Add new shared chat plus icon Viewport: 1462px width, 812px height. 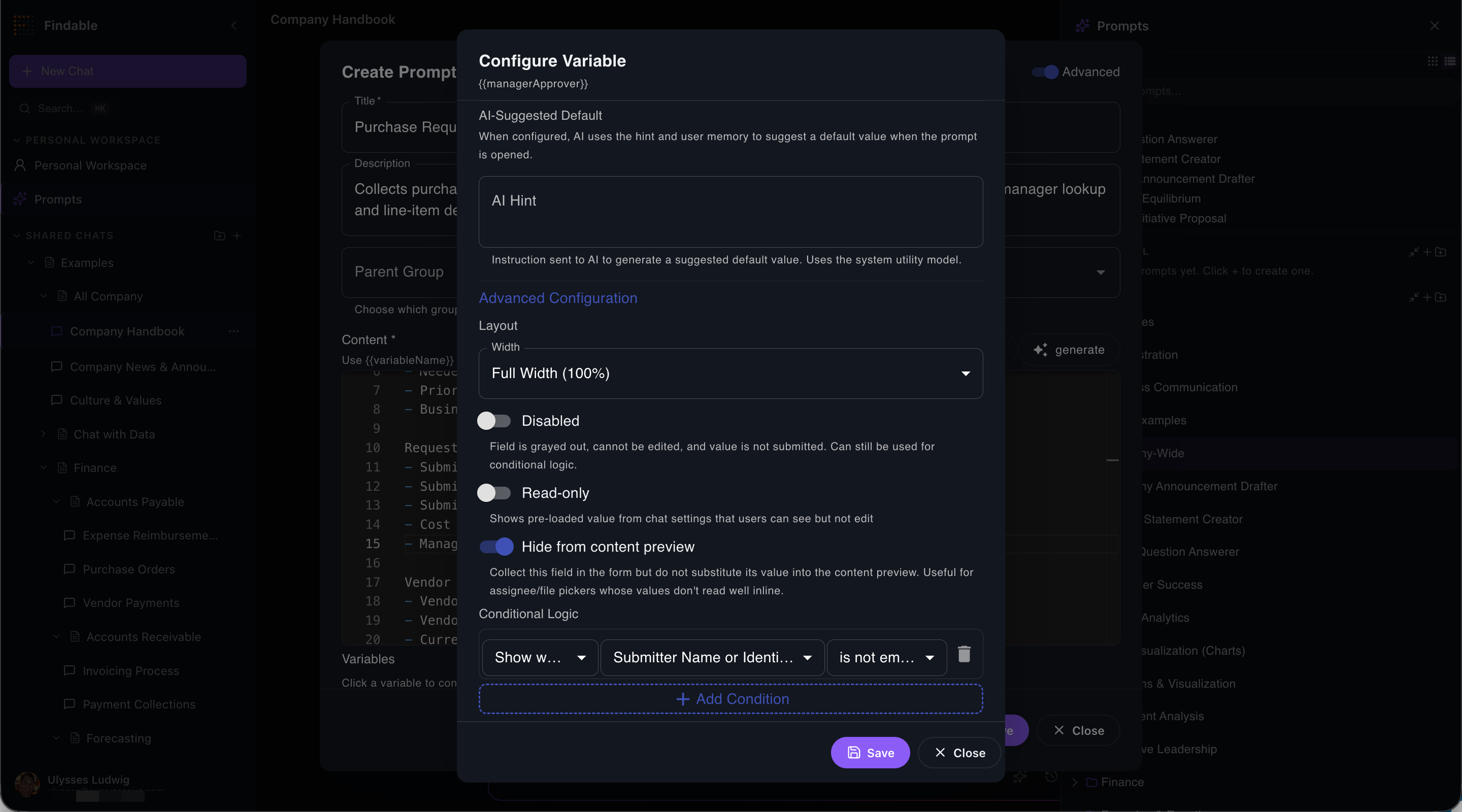point(237,235)
